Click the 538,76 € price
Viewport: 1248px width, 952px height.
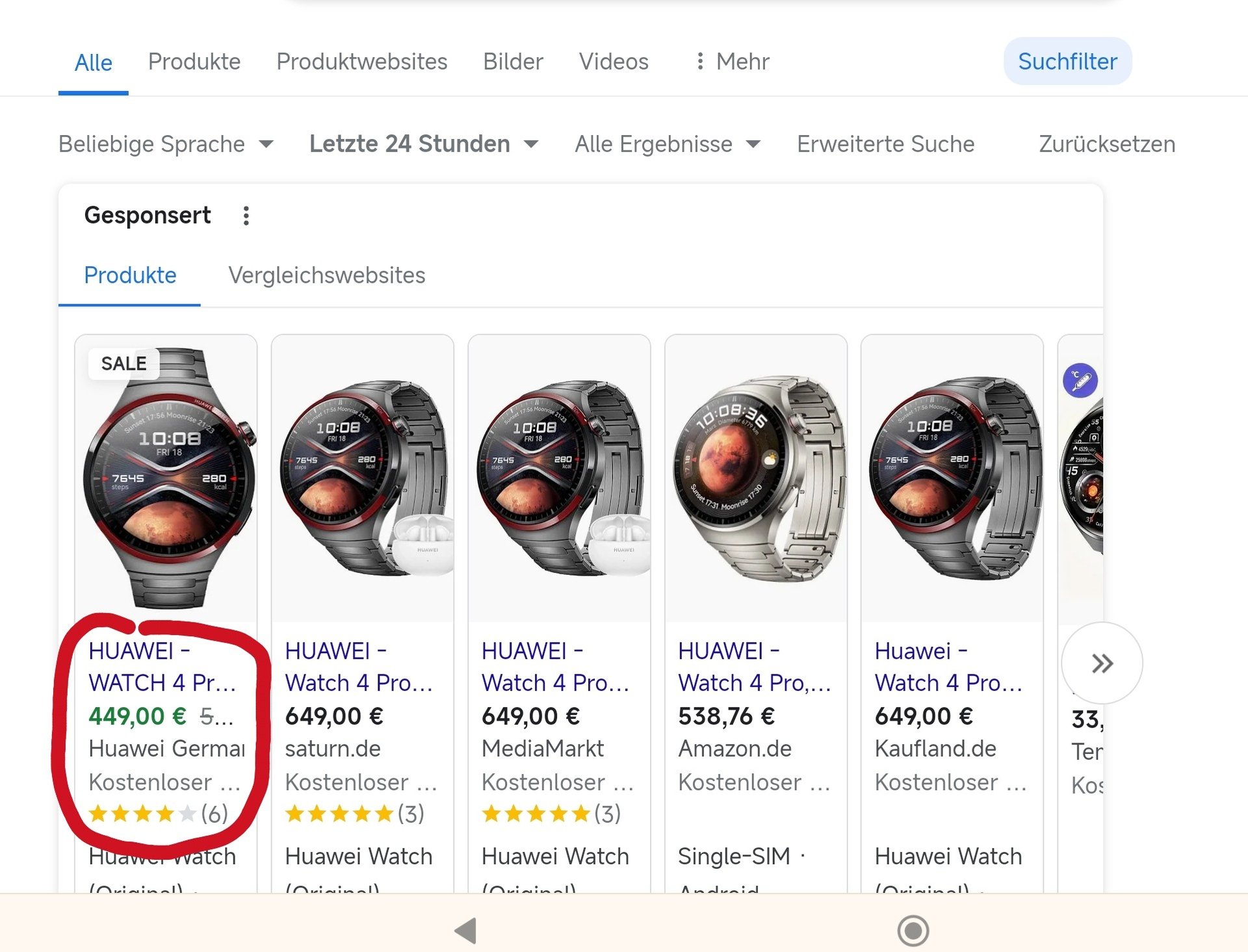pos(727,716)
